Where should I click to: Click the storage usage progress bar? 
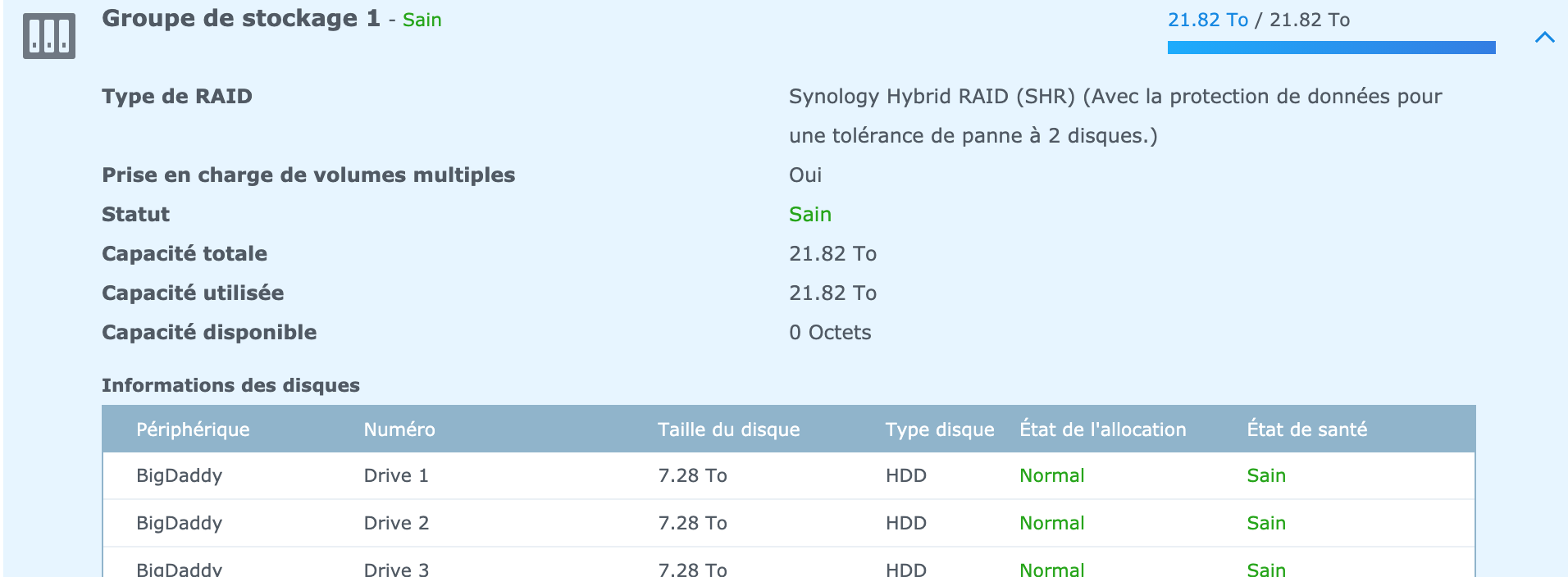click(1331, 48)
